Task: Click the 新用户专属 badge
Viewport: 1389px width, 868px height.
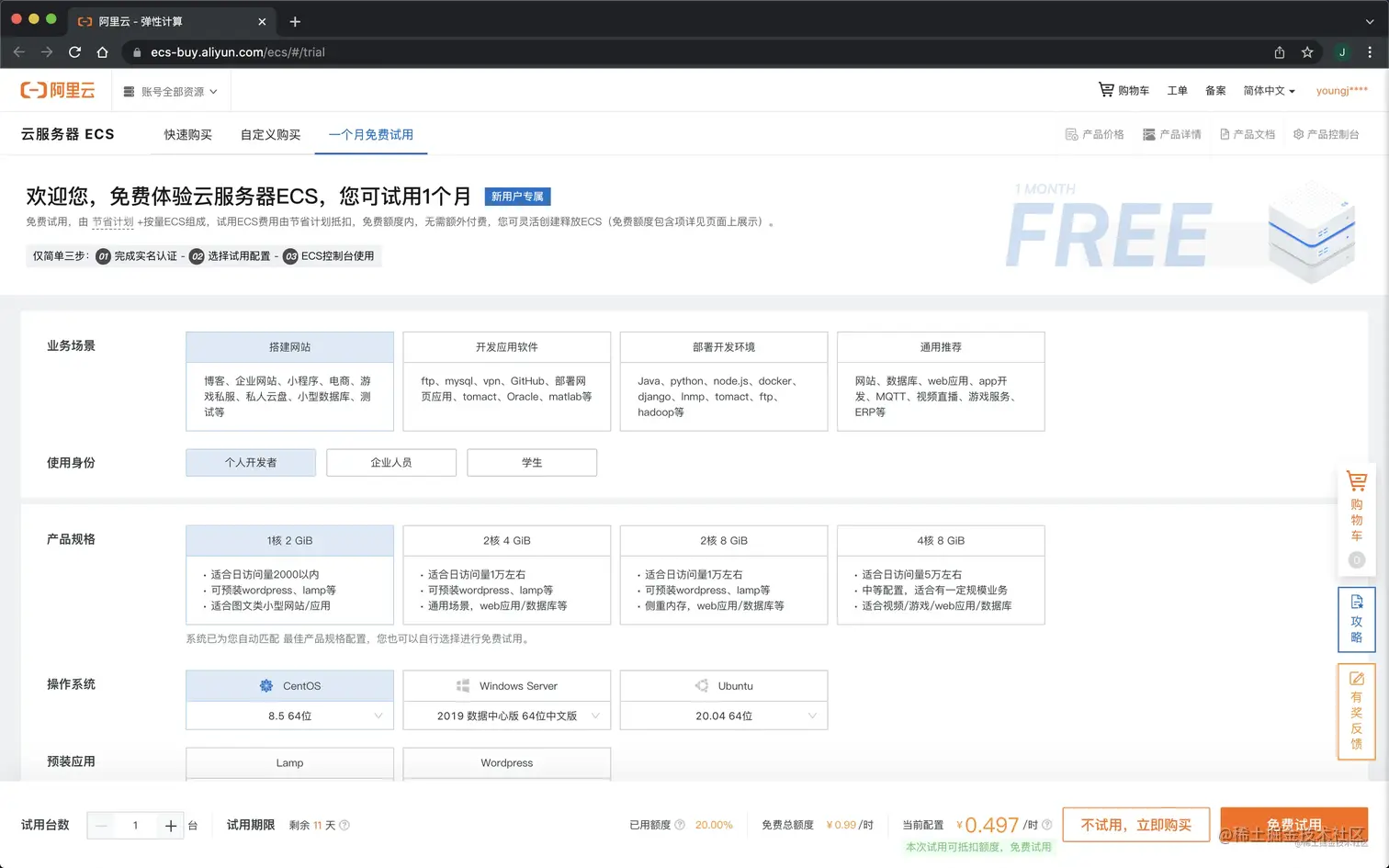Action: 517,197
